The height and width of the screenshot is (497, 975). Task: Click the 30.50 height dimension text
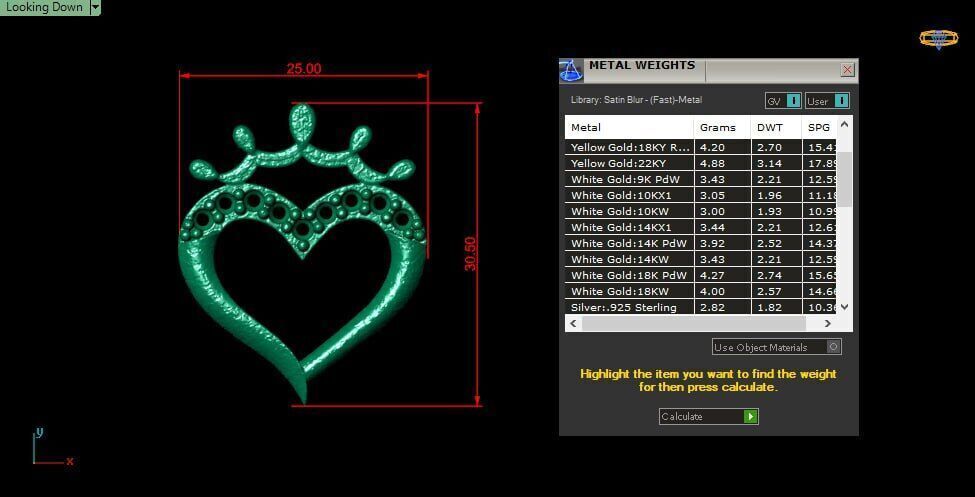point(470,254)
